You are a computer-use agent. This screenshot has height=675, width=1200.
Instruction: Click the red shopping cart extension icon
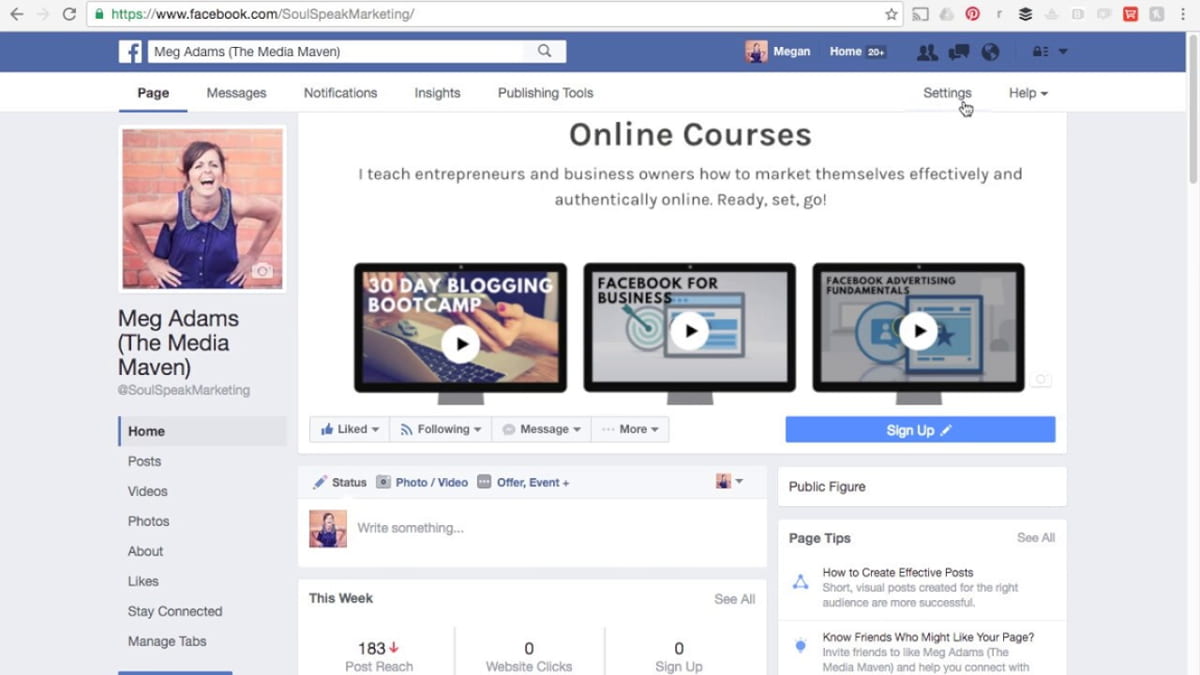pos(1130,14)
